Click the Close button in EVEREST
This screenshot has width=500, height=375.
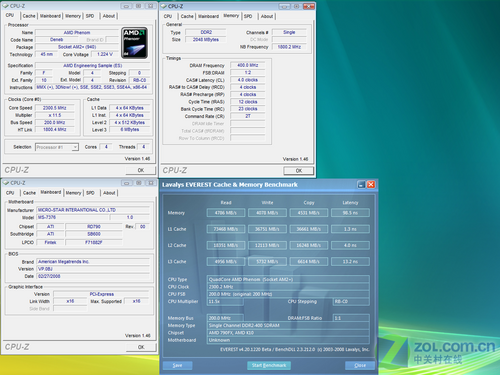point(360,365)
